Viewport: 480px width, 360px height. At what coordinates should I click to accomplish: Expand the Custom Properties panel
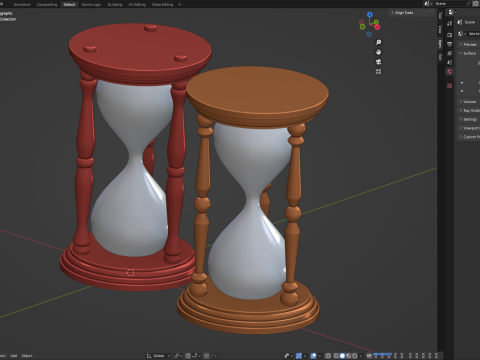tap(468, 137)
